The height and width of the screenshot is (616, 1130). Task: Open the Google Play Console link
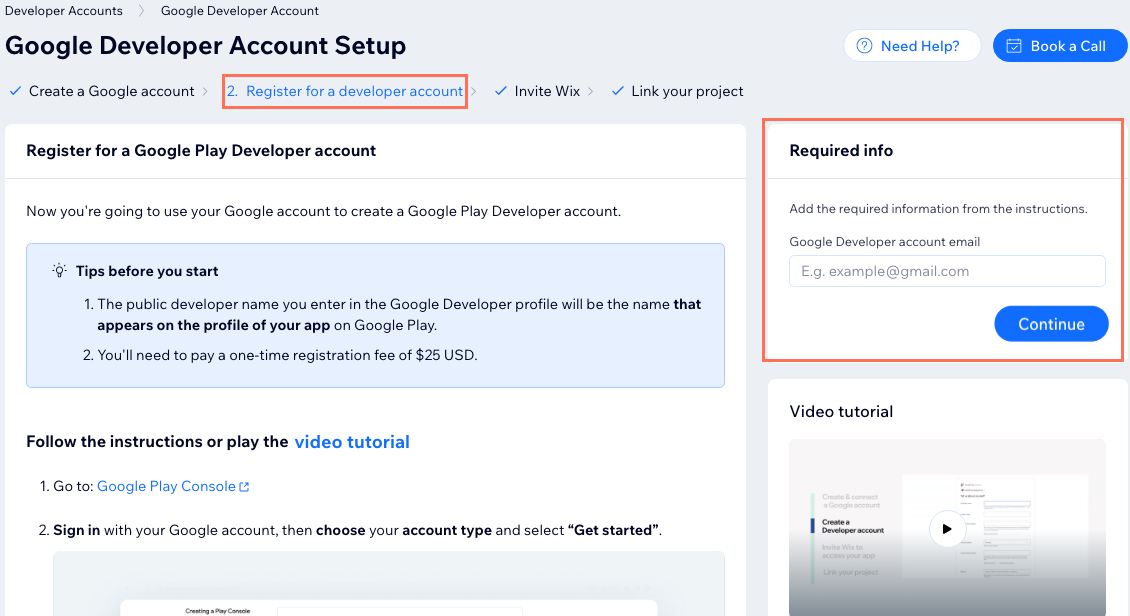point(166,486)
